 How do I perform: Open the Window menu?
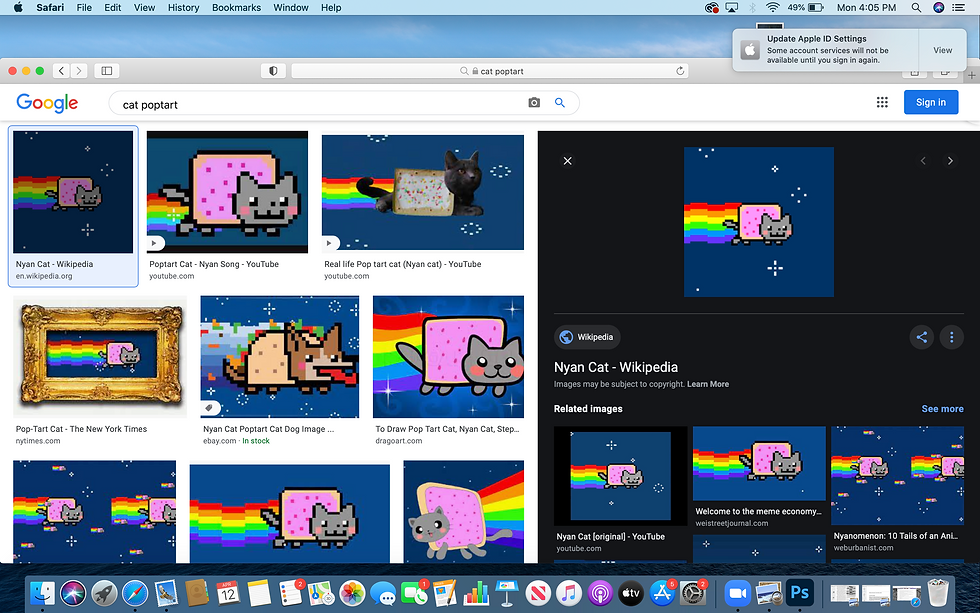click(291, 7)
